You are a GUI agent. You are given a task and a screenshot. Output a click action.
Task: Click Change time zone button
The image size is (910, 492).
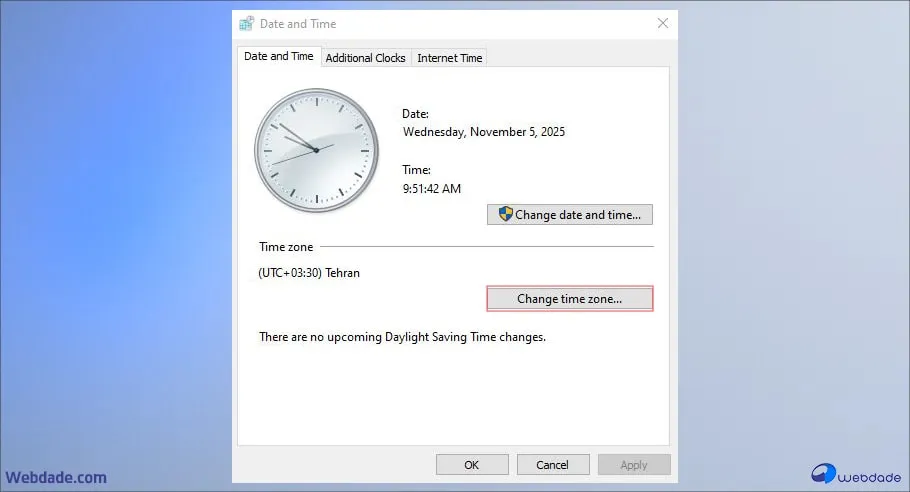point(570,299)
